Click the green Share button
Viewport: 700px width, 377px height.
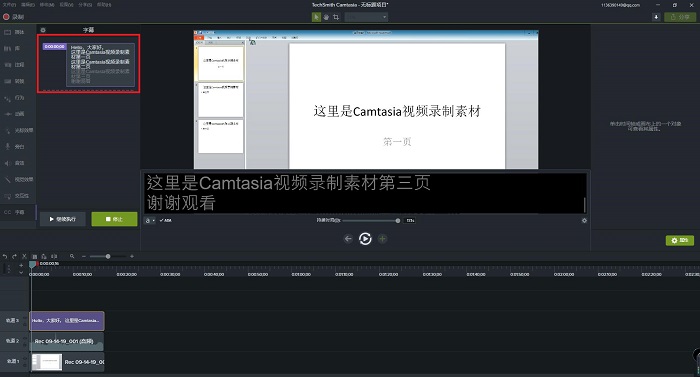coord(680,17)
